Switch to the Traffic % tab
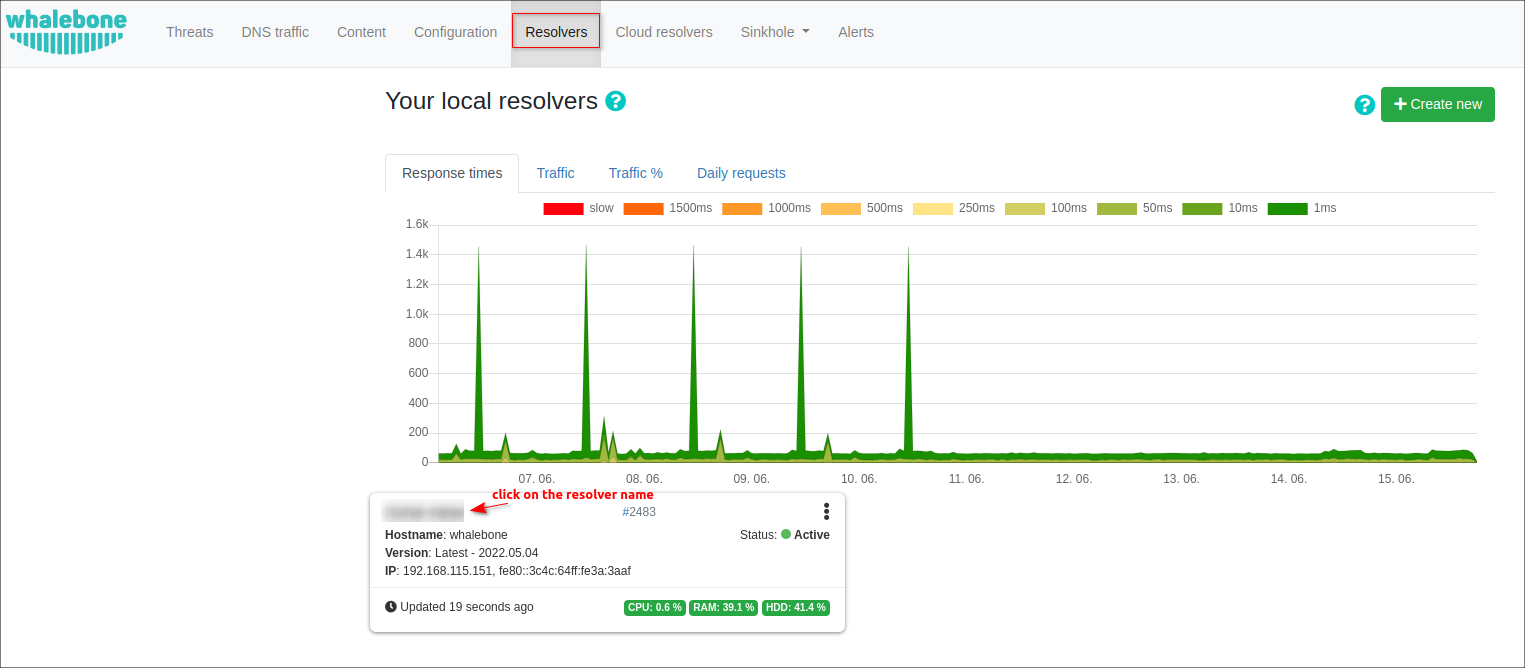This screenshot has width=1525, height=668. (635, 173)
